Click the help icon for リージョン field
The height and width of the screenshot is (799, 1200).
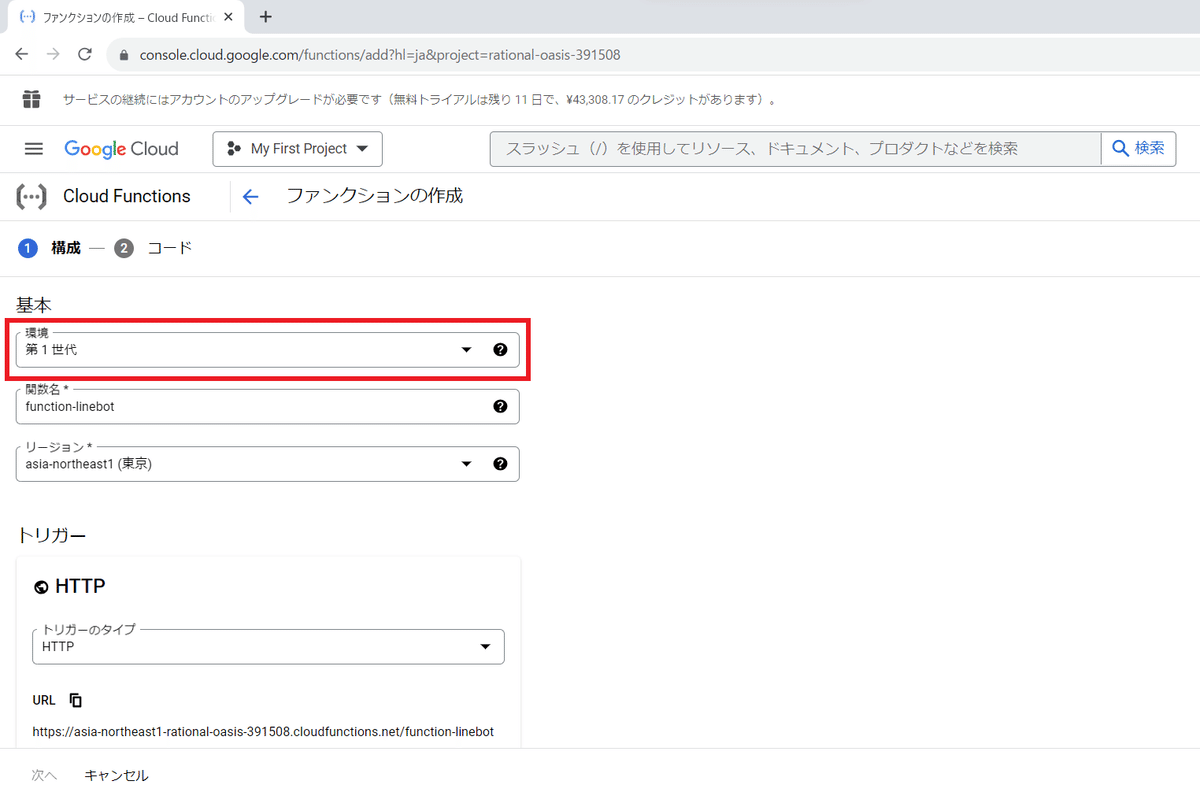pos(500,464)
